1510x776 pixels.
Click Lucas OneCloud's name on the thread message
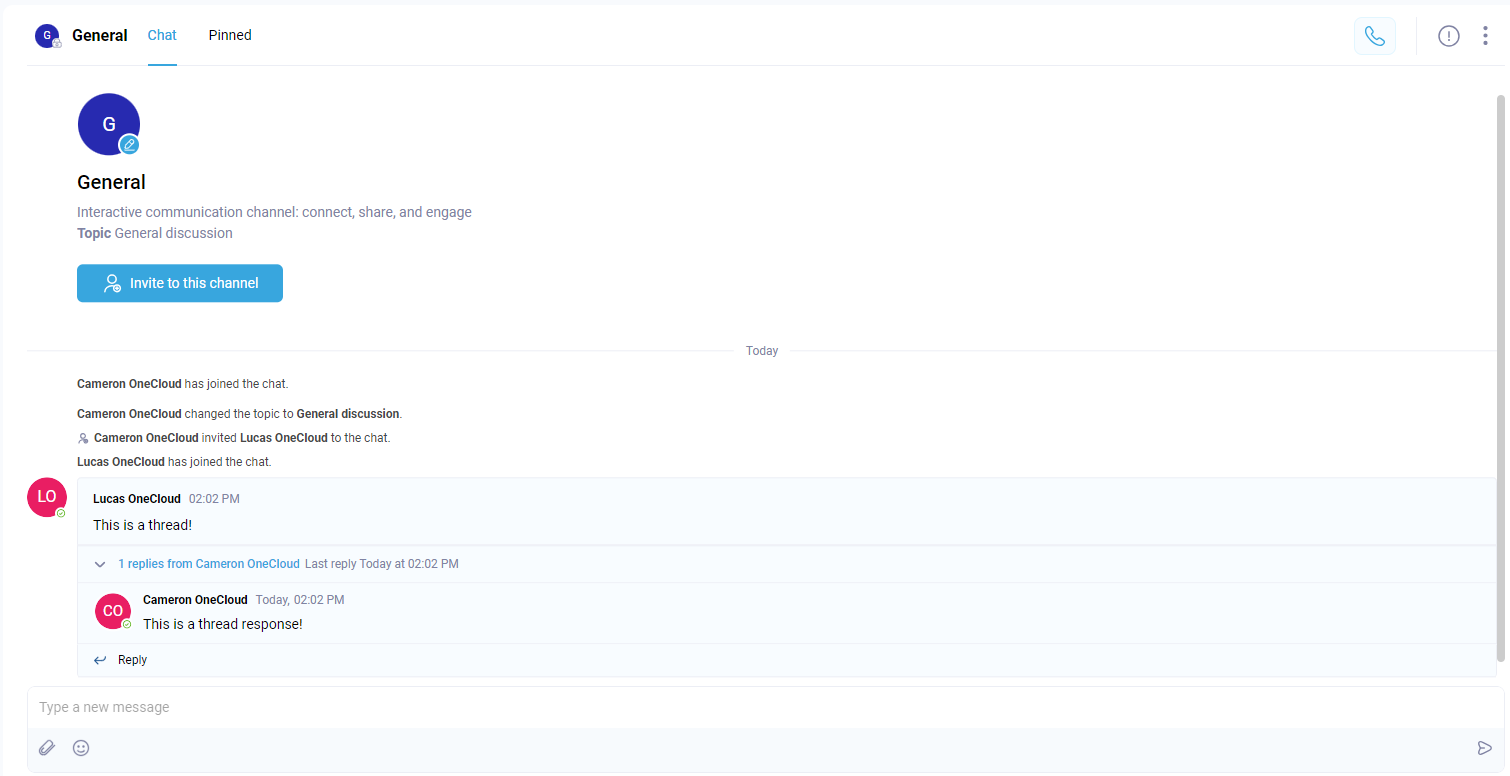[137, 499]
